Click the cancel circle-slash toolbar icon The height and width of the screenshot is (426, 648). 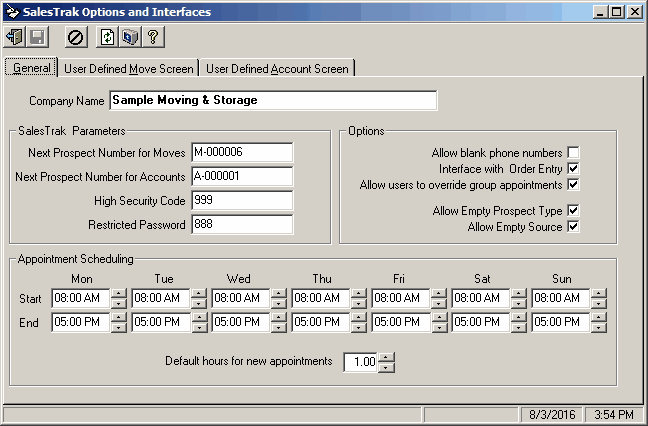[76, 37]
